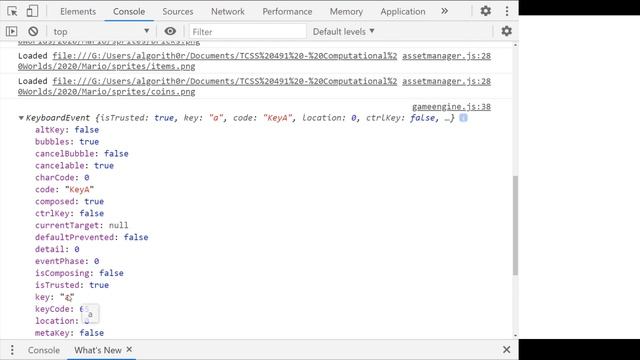Select the 'charCode: 0' property row

62,178
